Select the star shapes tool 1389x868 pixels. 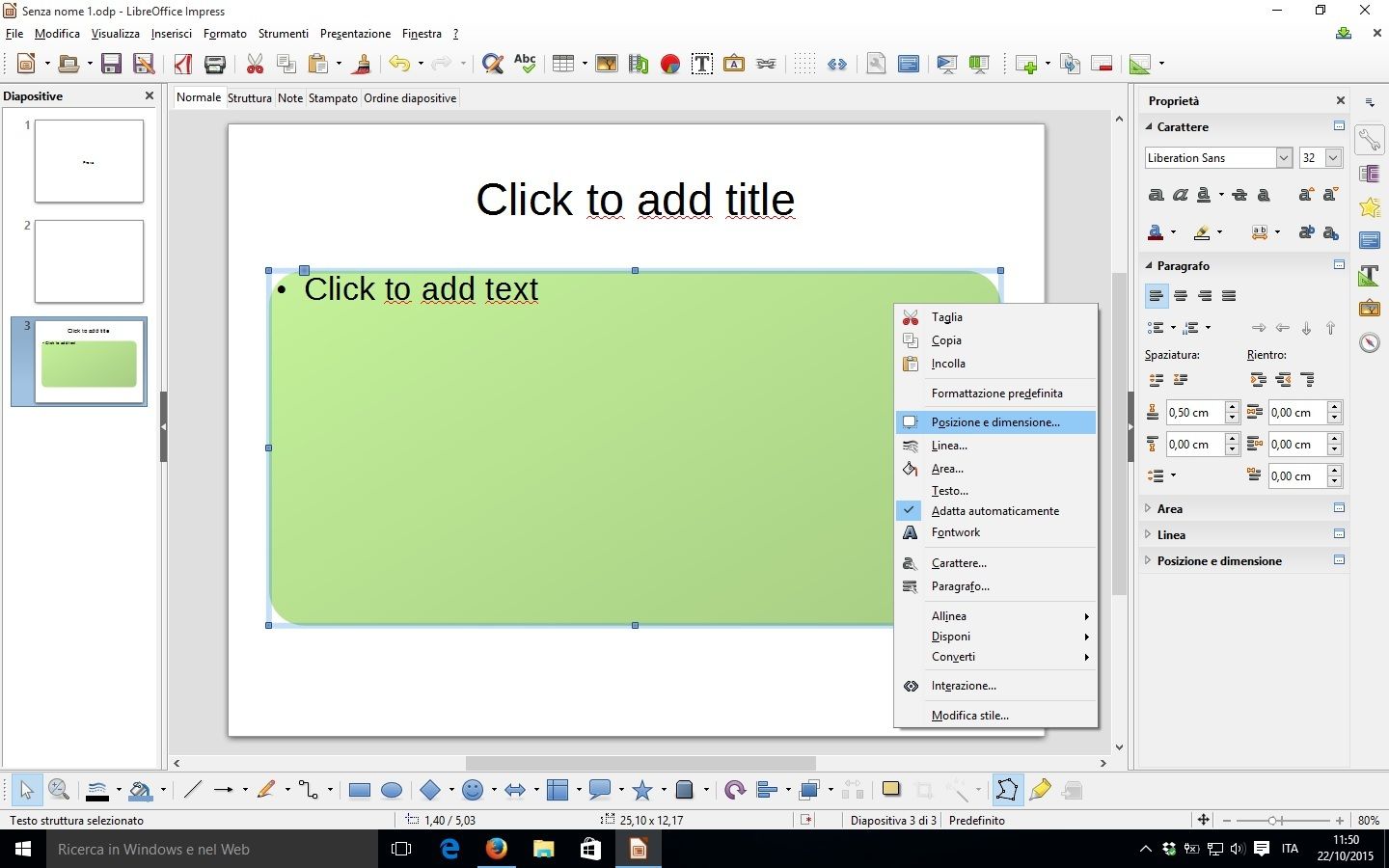[x=643, y=790]
